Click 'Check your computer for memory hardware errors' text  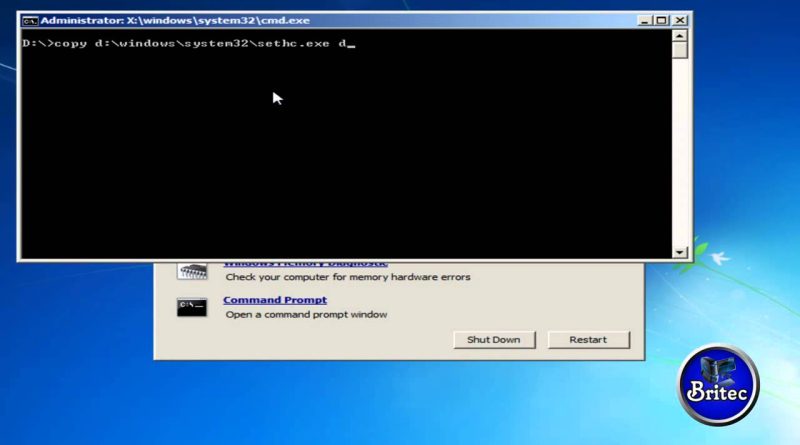pyautogui.click(x=348, y=277)
